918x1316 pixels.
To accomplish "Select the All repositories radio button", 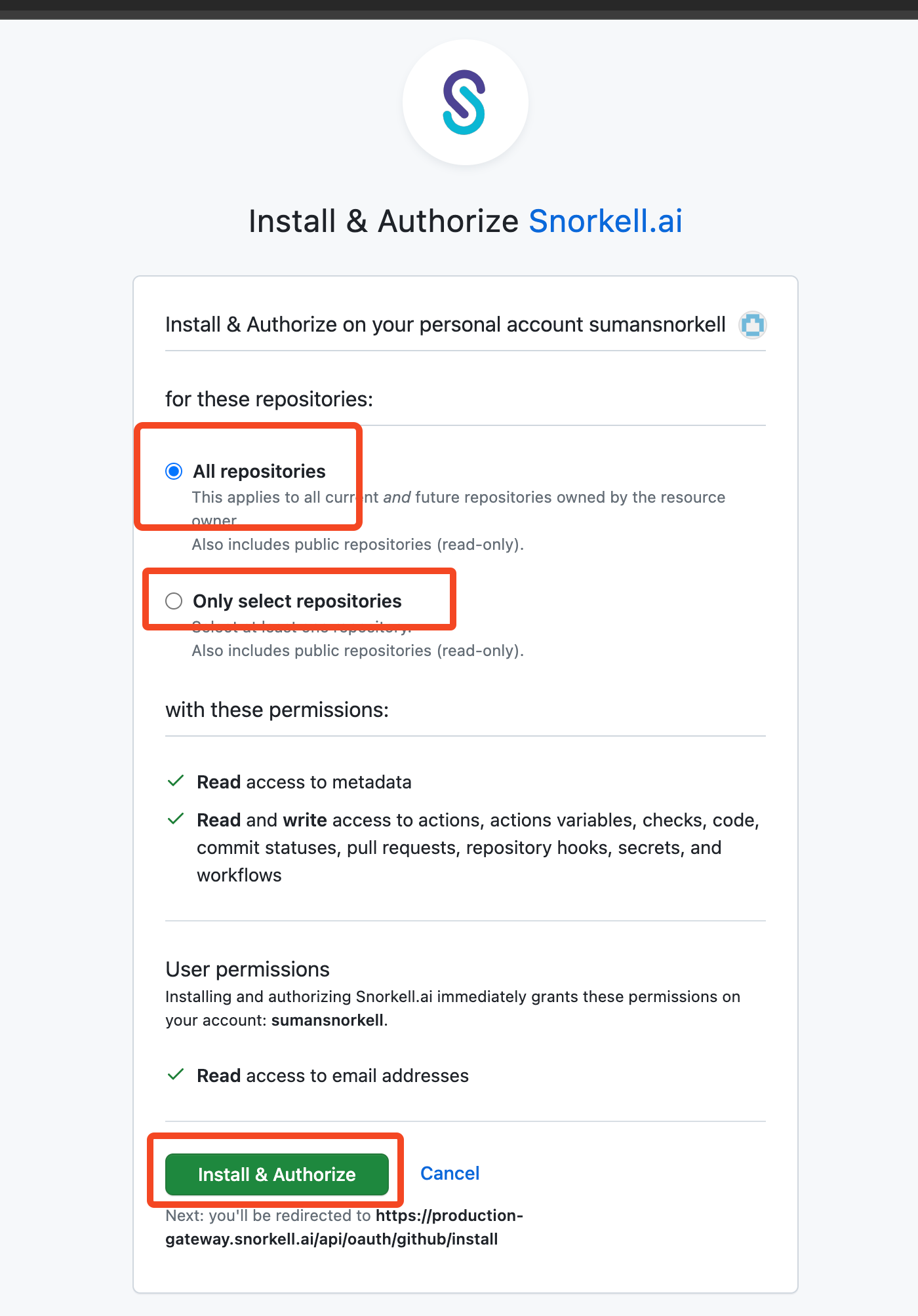I will click(174, 471).
